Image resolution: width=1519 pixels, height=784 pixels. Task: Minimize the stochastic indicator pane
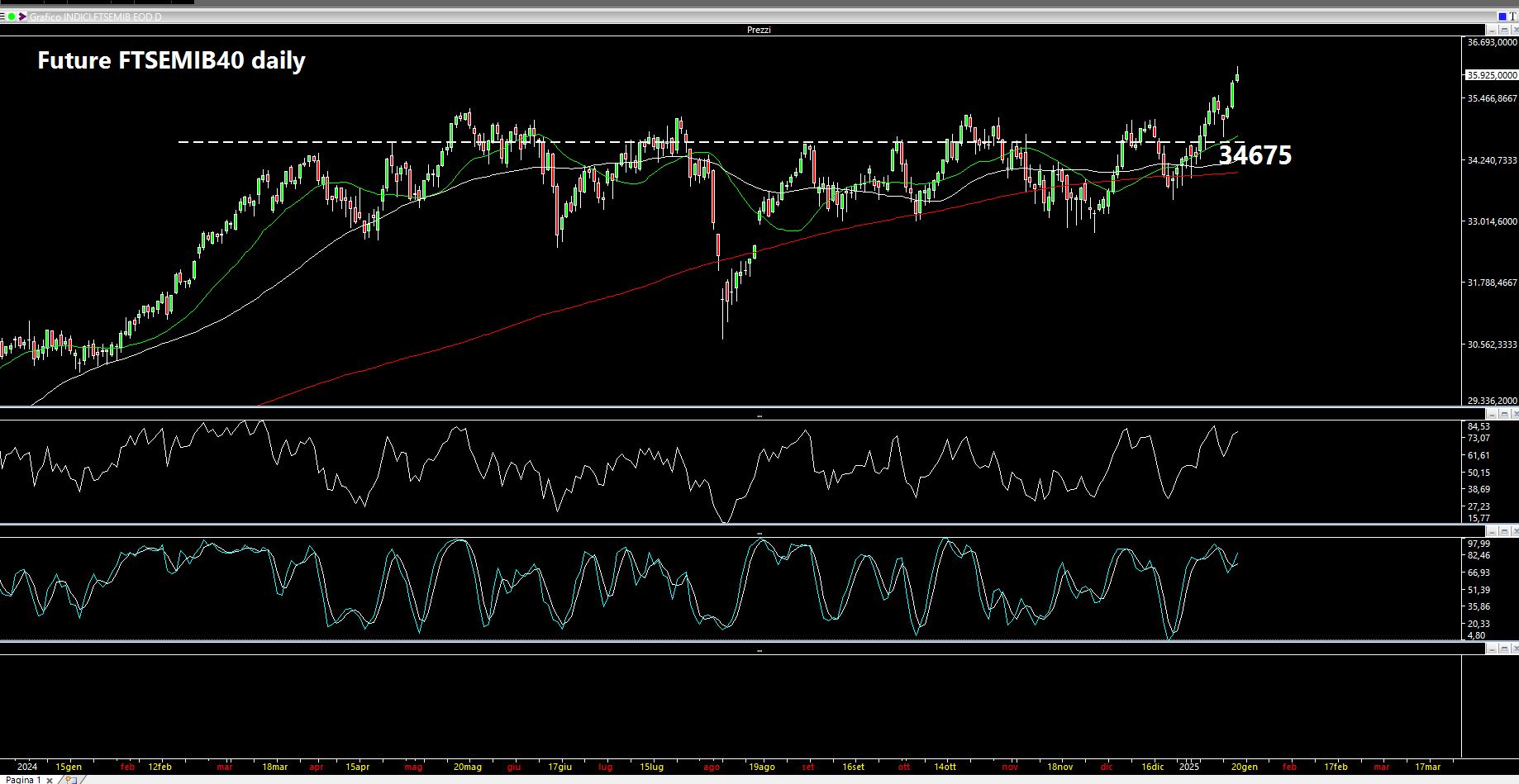coord(1493,531)
